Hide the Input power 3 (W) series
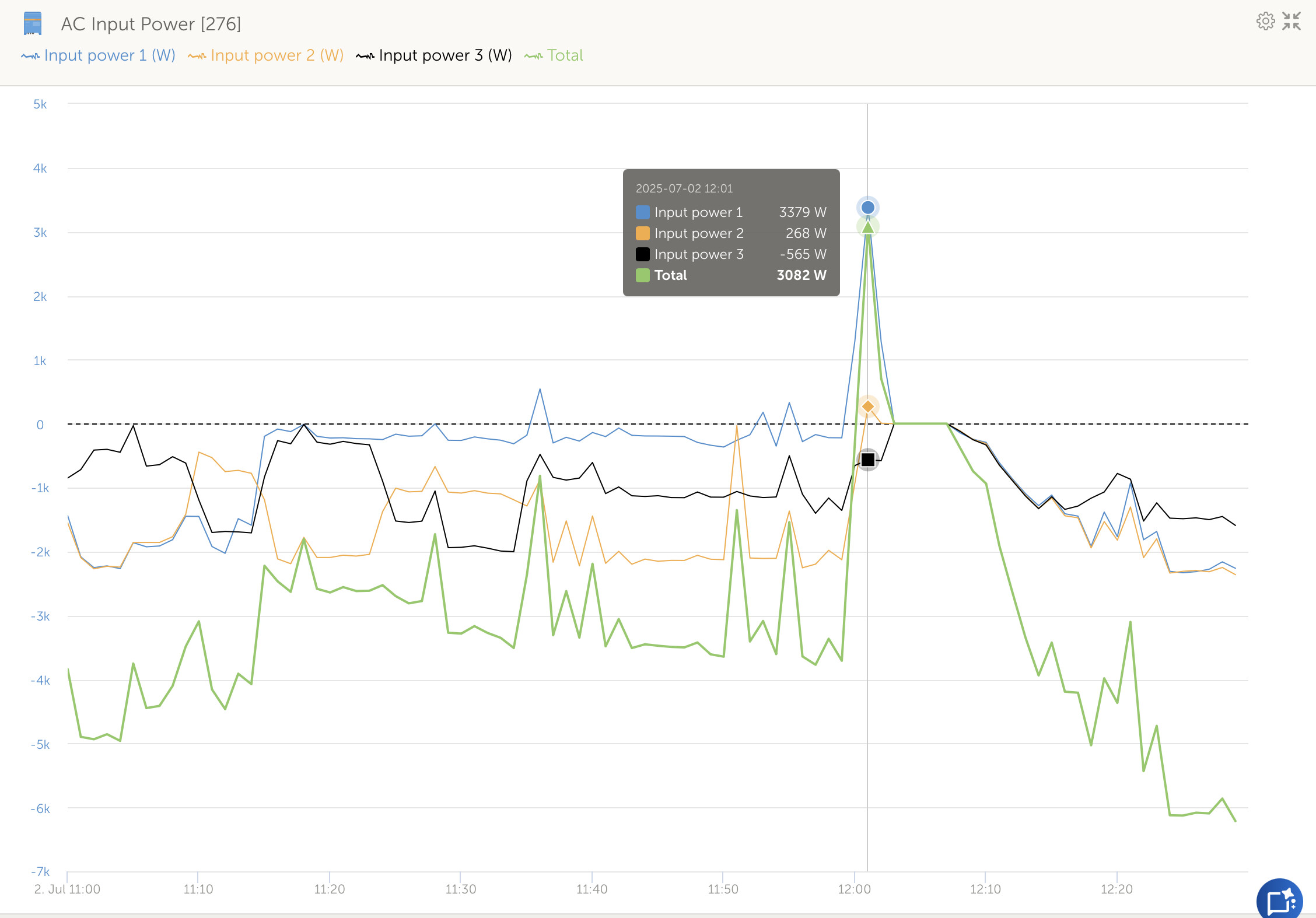1316x918 pixels. 444,55
